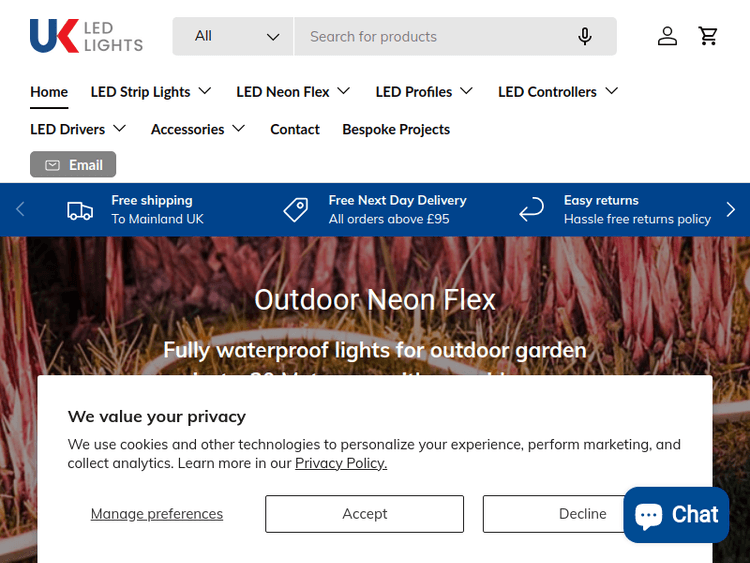The image size is (750, 563).
Task: Open the All categories search dropdown
Action: coord(234,37)
